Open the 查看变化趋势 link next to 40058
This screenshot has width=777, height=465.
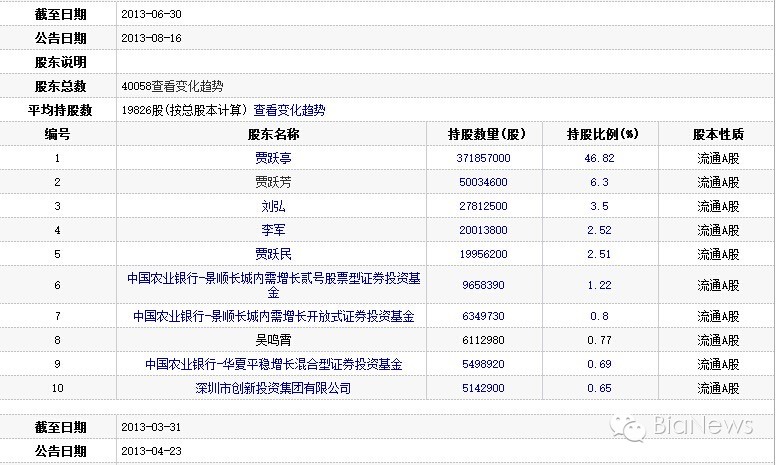[x=187, y=86]
